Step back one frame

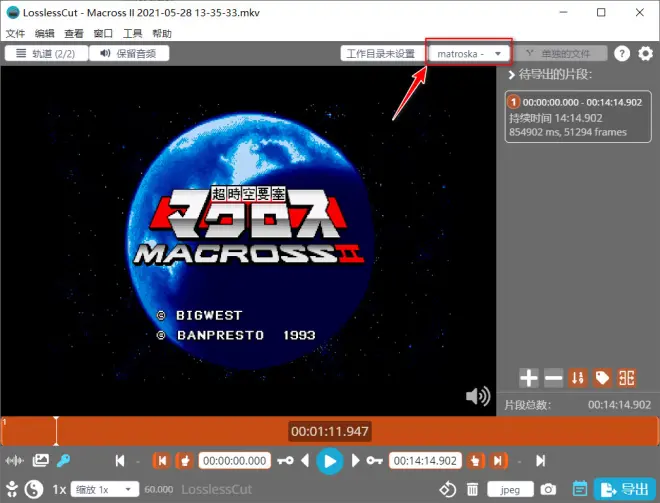305,461
